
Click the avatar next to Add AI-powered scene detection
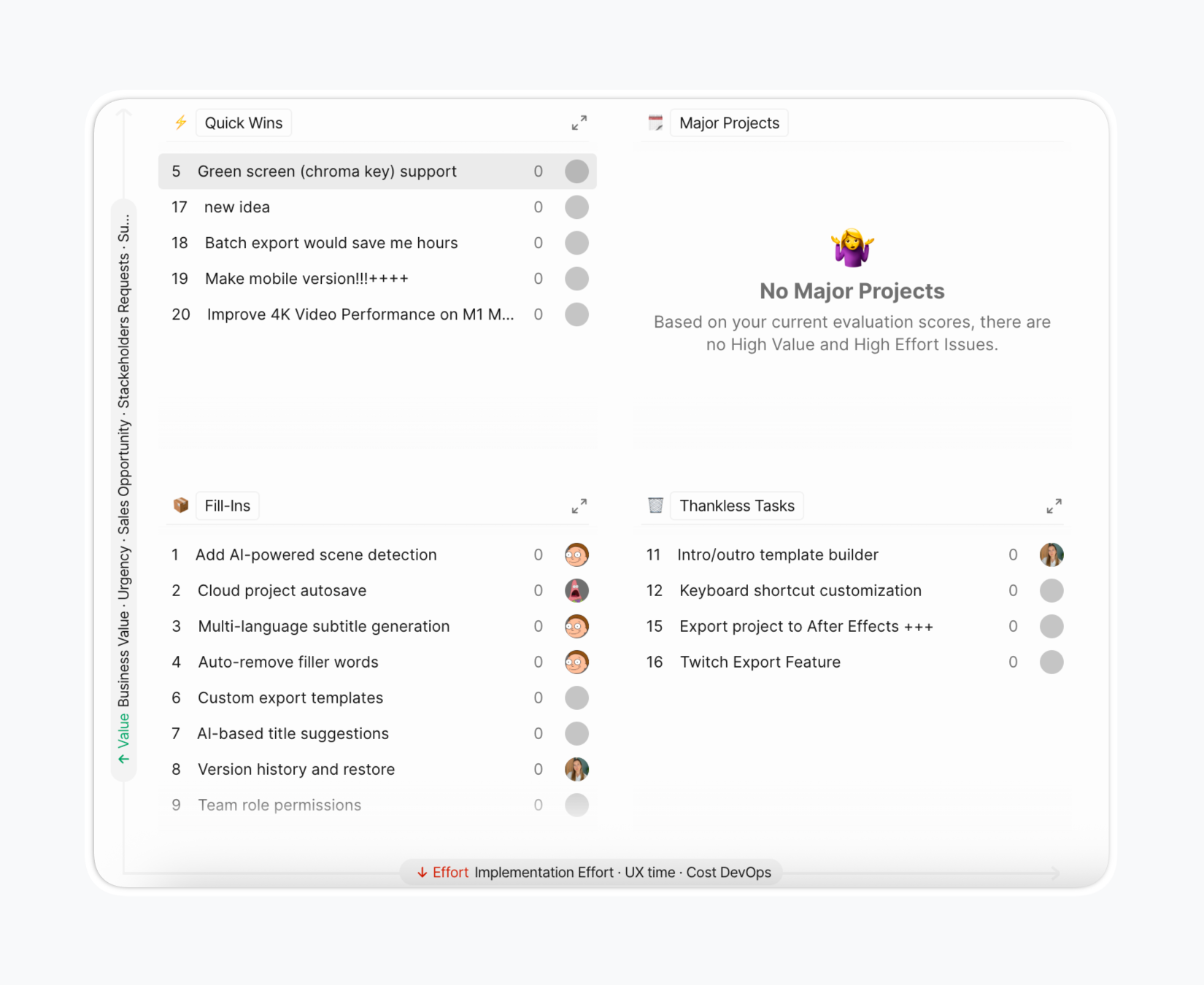point(576,555)
